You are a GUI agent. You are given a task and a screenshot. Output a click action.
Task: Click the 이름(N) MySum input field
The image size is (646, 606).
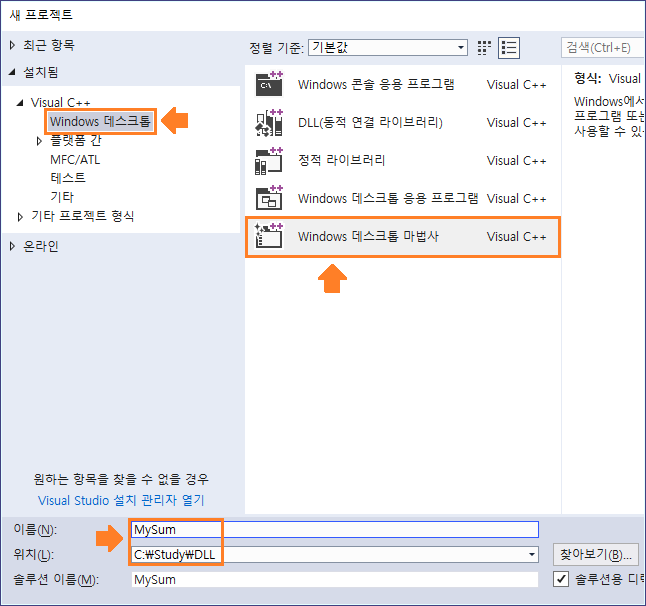(x=335, y=529)
